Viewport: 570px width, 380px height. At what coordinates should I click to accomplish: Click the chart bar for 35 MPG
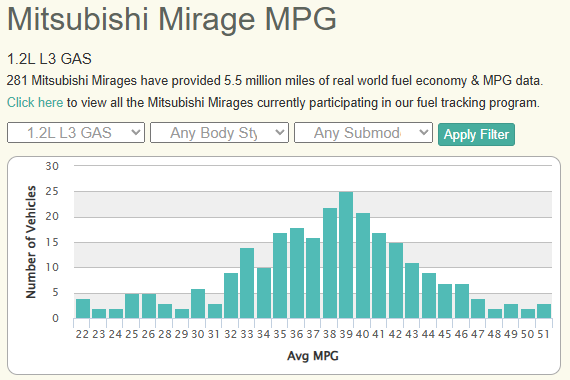[280, 276]
